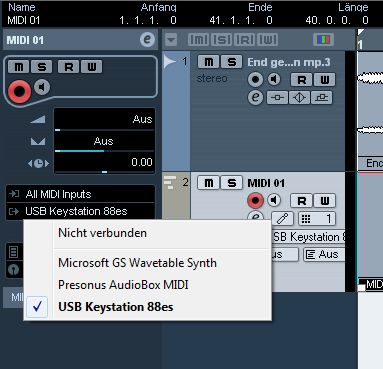The height and width of the screenshot is (369, 383).
Task: Toggle inspector record enable button
Action: [x=19, y=91]
